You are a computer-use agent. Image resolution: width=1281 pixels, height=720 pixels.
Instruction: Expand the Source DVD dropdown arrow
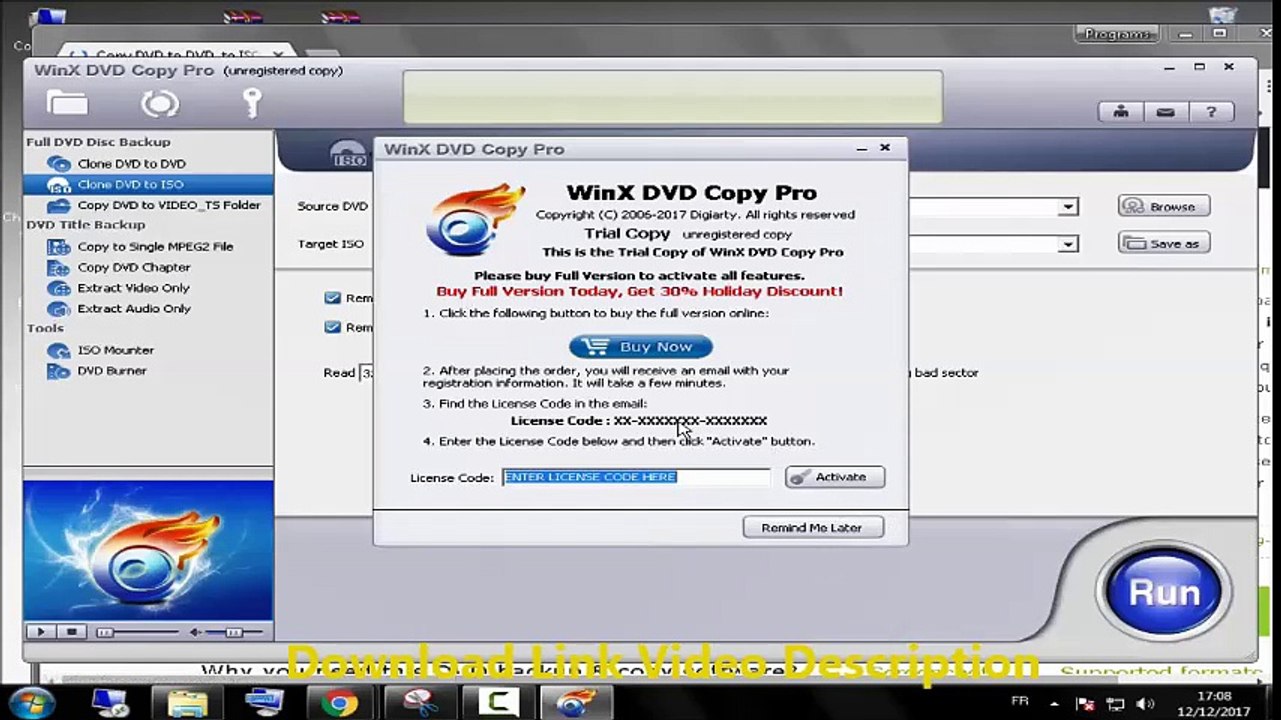[1068, 207]
